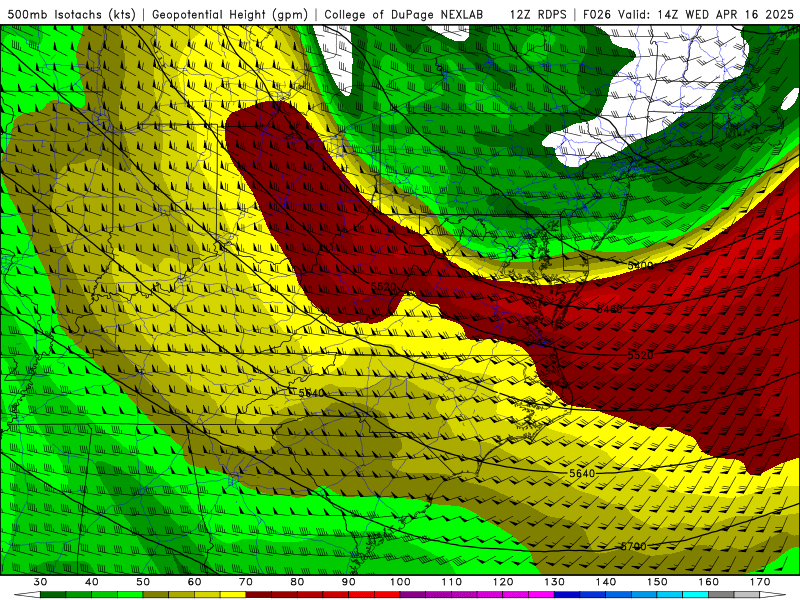Screen dimensions: 800x600
Task: Click the 110 kt colorbar tick label
Action: (x=452, y=582)
